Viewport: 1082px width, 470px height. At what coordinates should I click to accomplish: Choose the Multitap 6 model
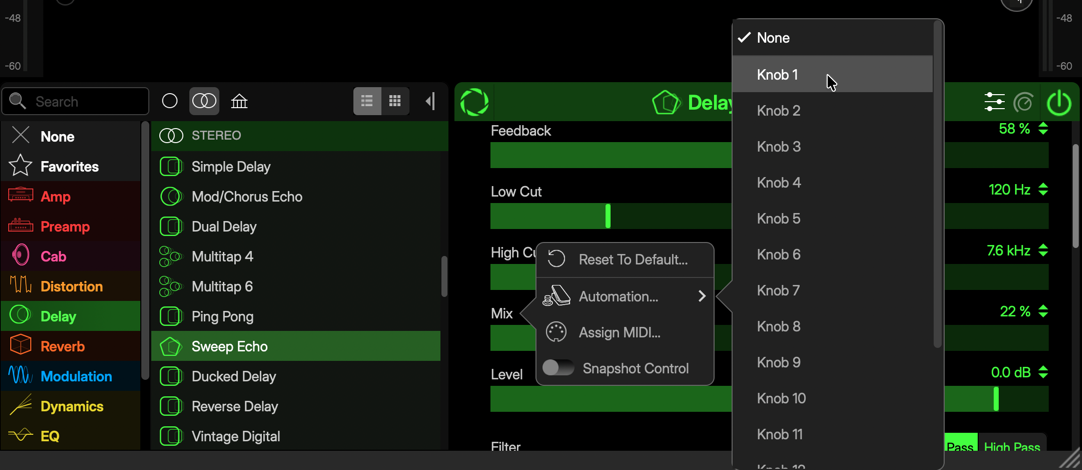pos(295,286)
